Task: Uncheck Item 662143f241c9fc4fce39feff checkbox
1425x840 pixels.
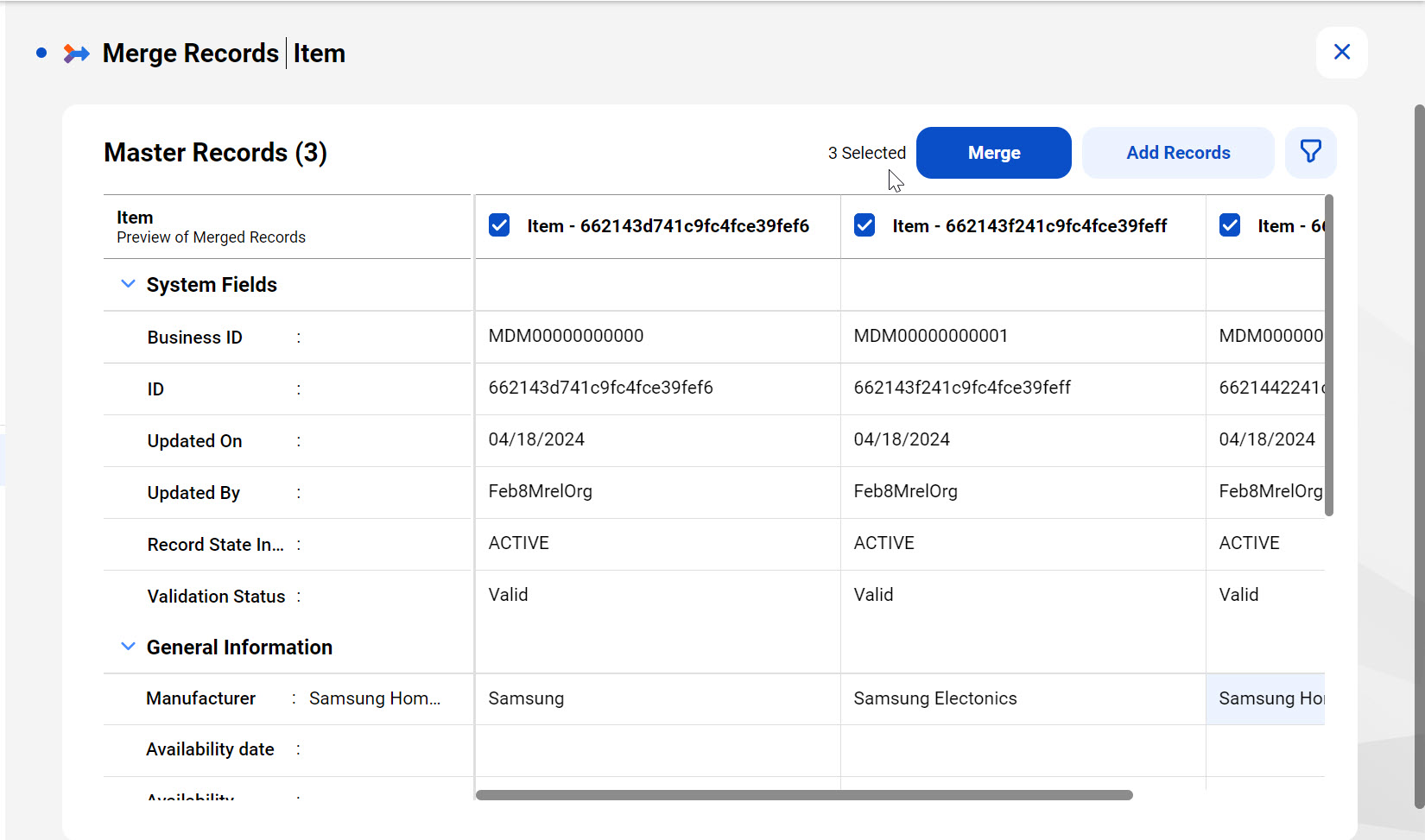Action: [x=864, y=225]
